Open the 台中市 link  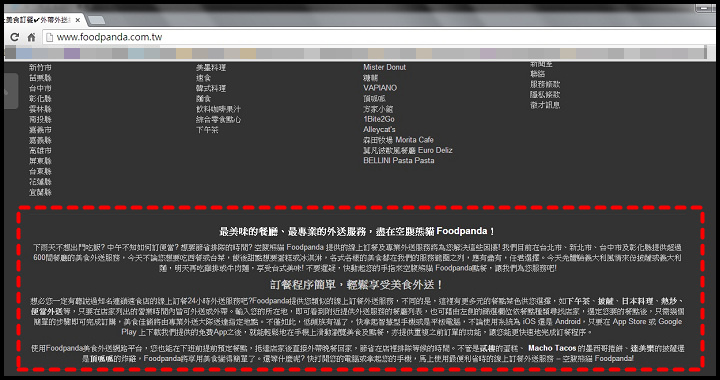click(40, 88)
